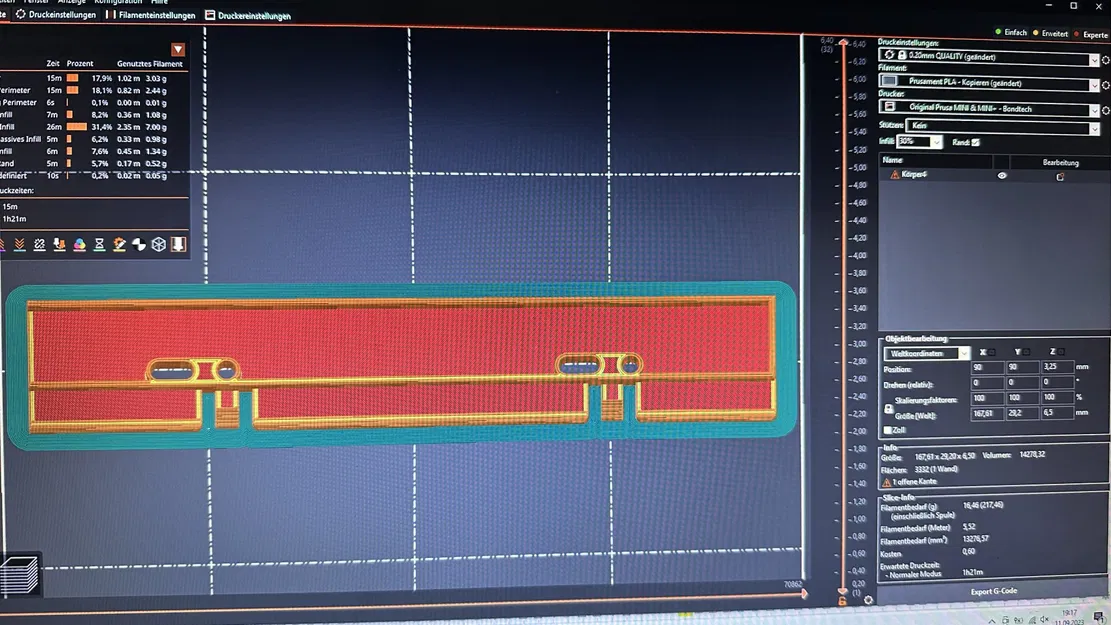Click Export G-Code button
Viewport: 1111px width, 625px height.
coord(993,591)
